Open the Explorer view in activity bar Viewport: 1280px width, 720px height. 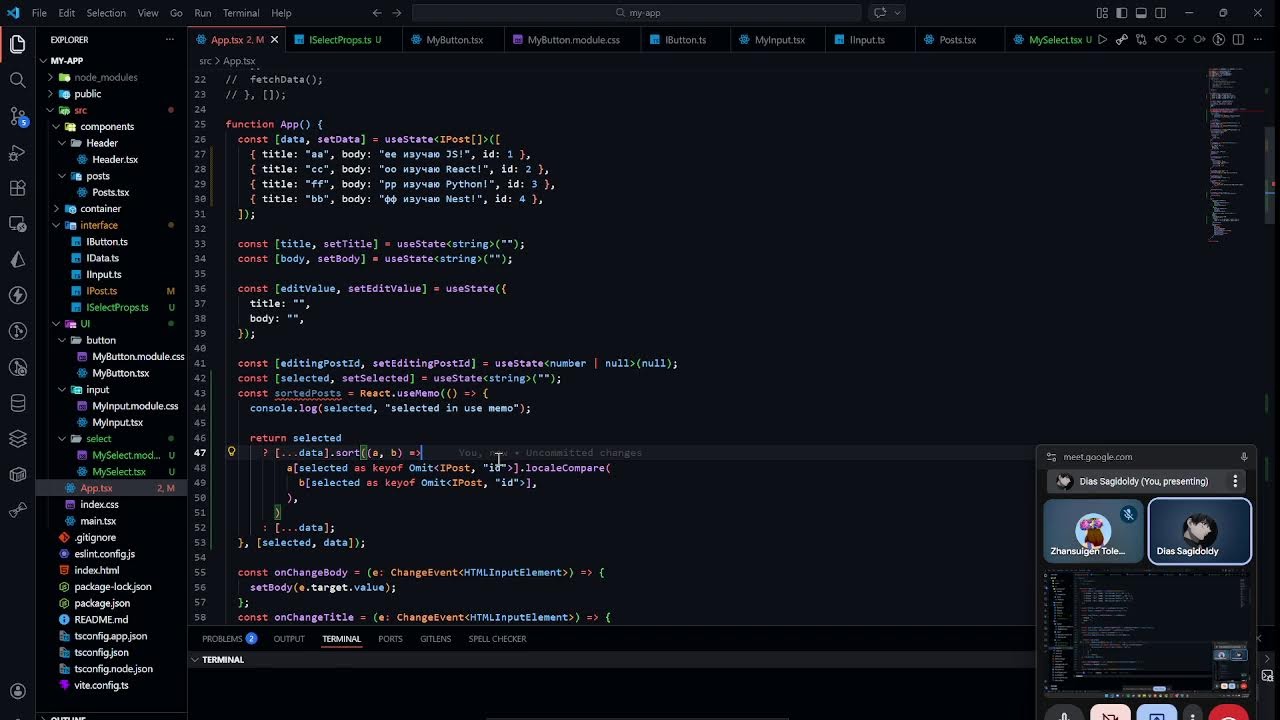point(17,44)
